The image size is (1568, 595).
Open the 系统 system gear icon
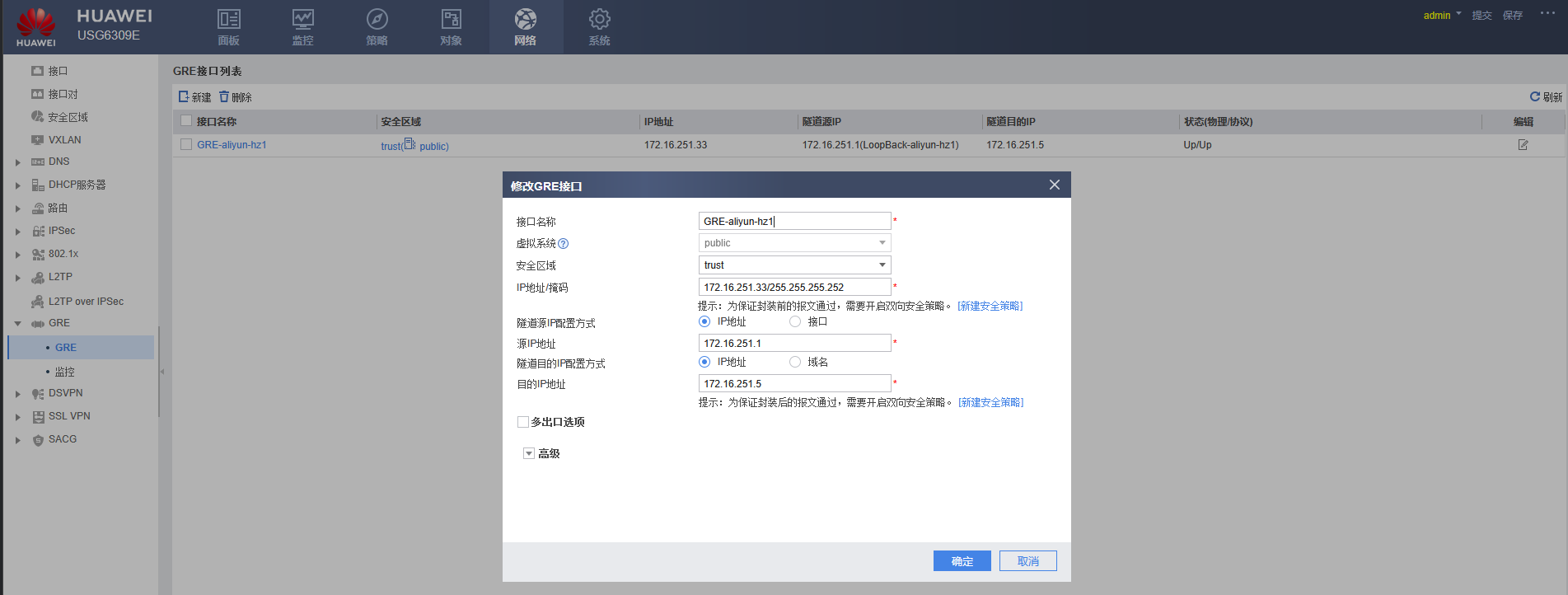coord(599,20)
